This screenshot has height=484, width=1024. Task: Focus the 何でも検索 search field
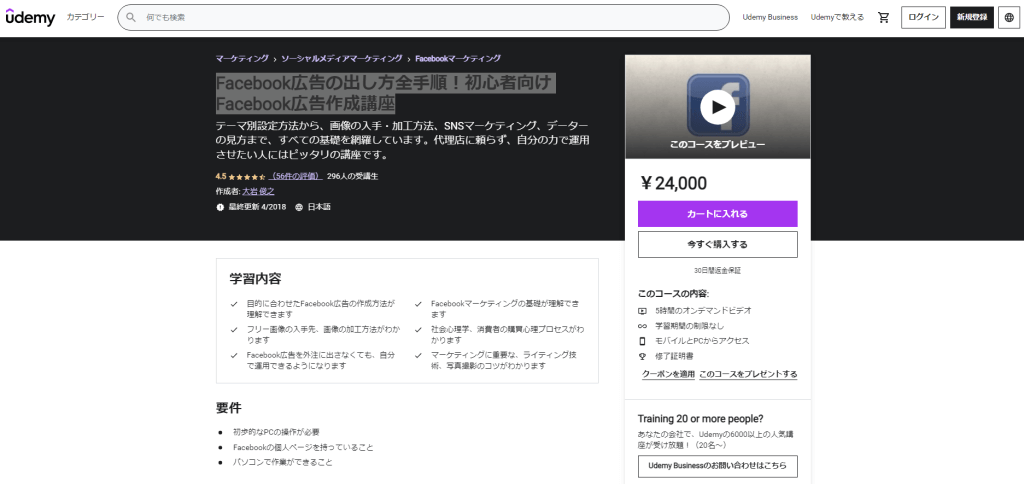click(x=423, y=18)
